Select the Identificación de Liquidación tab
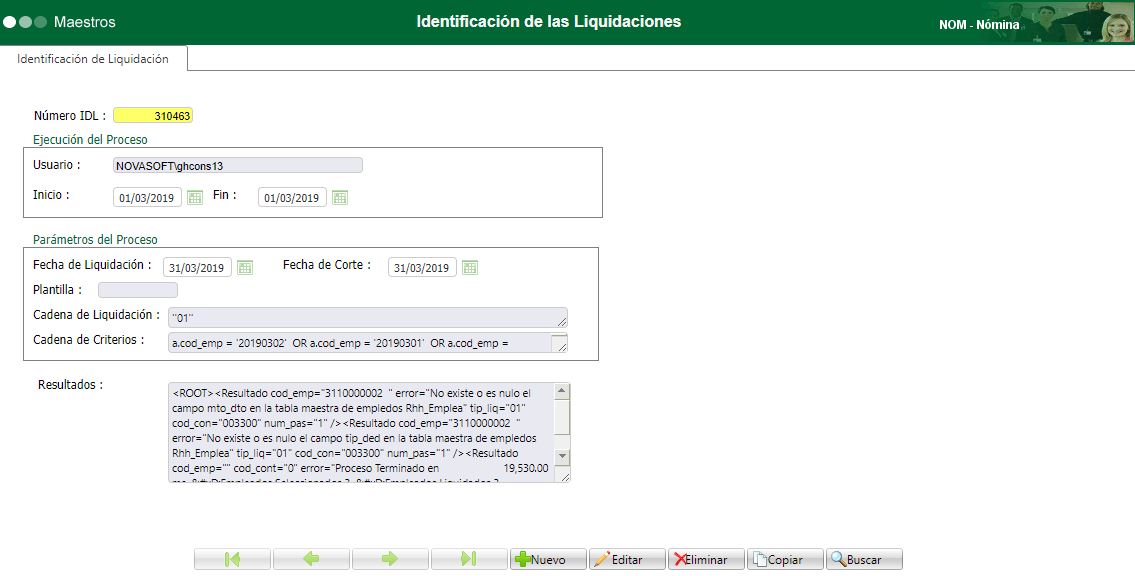 (93, 58)
